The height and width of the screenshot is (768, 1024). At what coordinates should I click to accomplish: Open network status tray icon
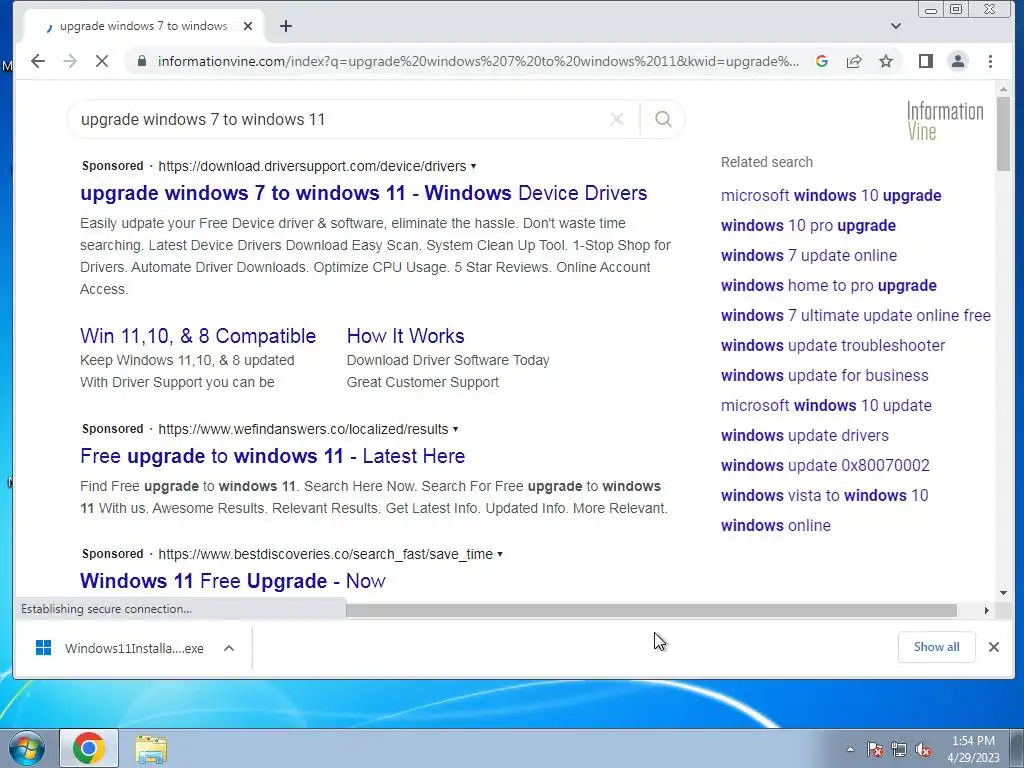[899, 749]
